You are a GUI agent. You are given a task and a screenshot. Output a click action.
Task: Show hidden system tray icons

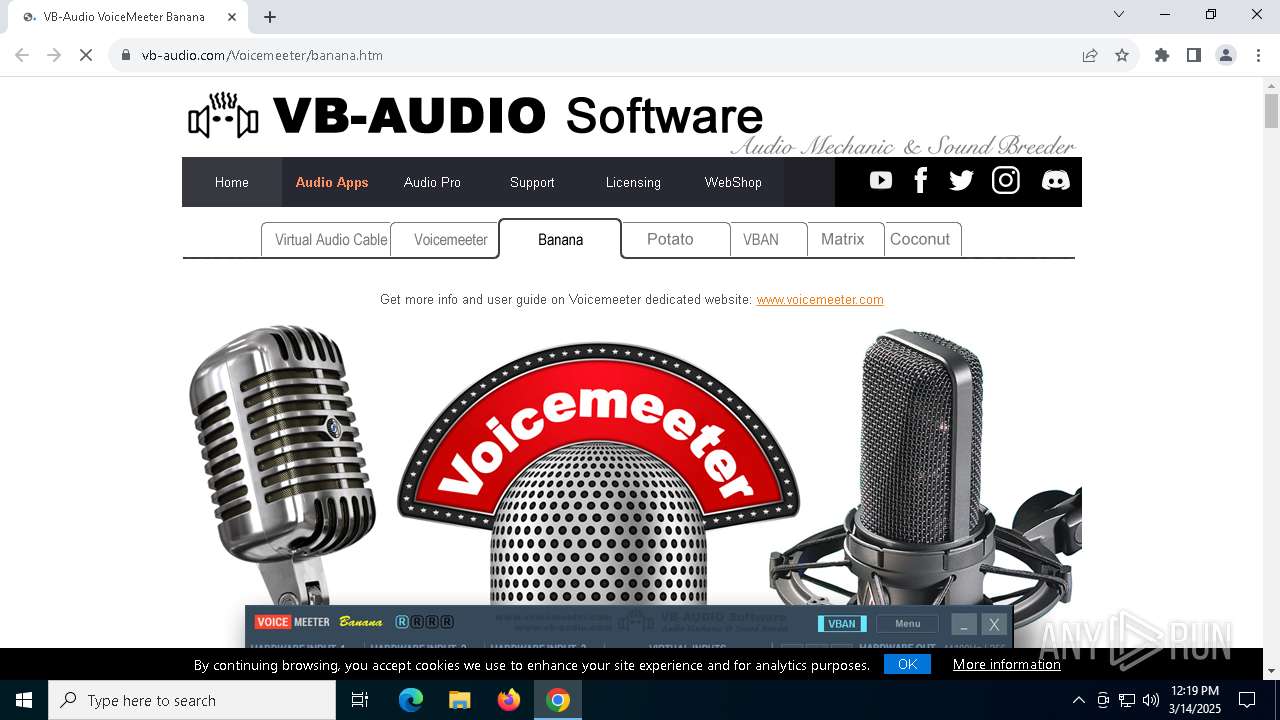tap(1078, 700)
